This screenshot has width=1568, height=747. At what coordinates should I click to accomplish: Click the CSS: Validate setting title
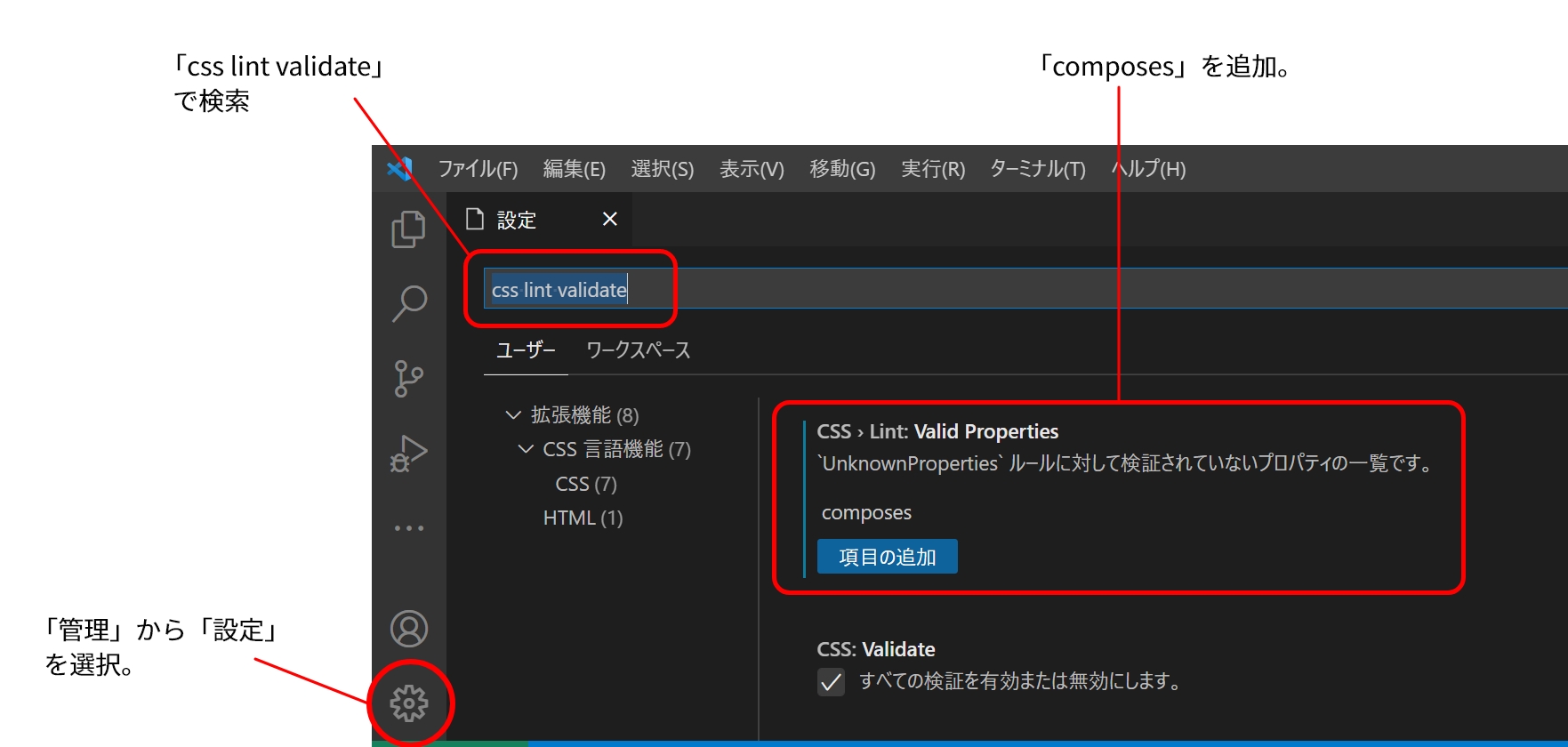[x=876, y=649]
